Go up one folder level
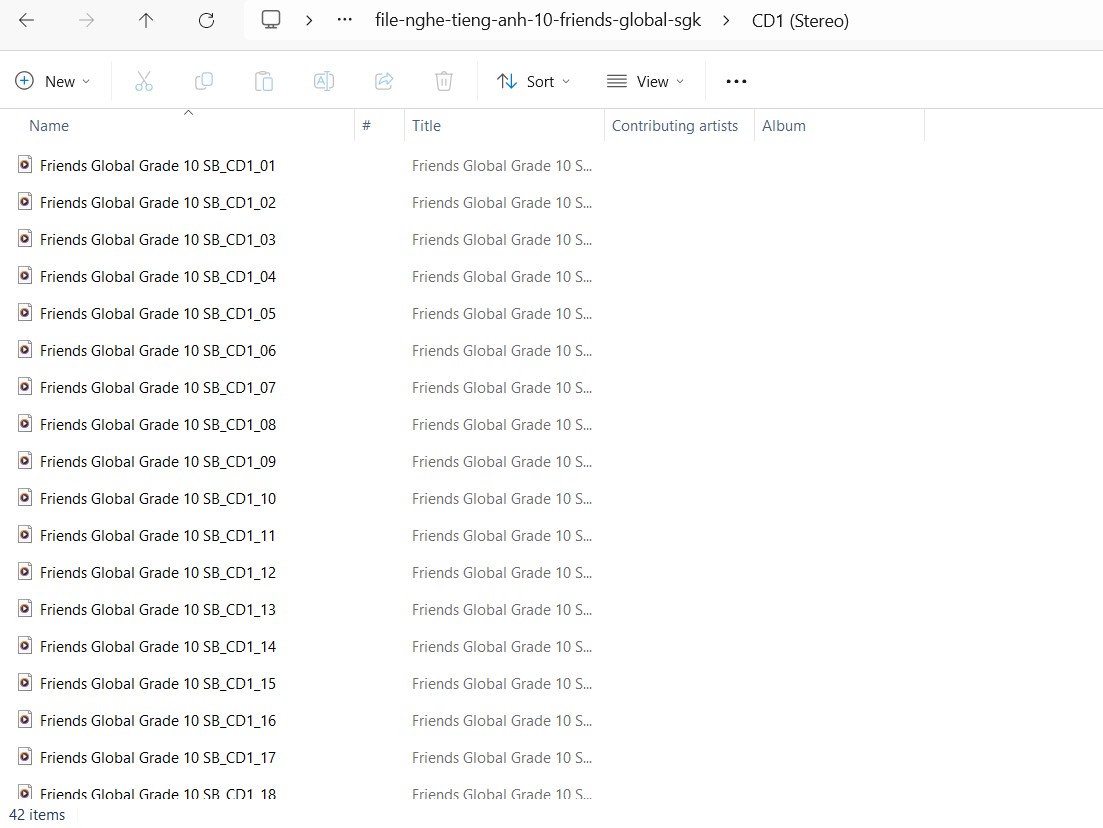1103x828 pixels. tap(145, 20)
